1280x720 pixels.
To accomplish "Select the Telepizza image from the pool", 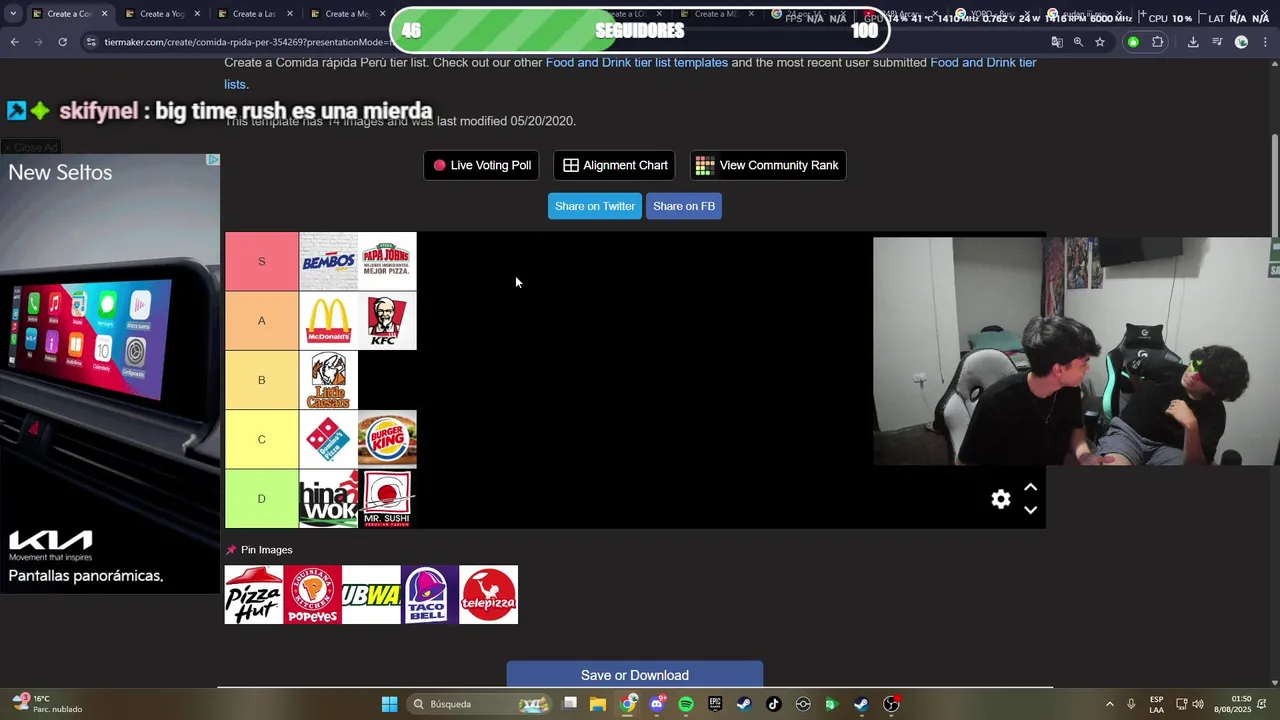I will coord(489,595).
